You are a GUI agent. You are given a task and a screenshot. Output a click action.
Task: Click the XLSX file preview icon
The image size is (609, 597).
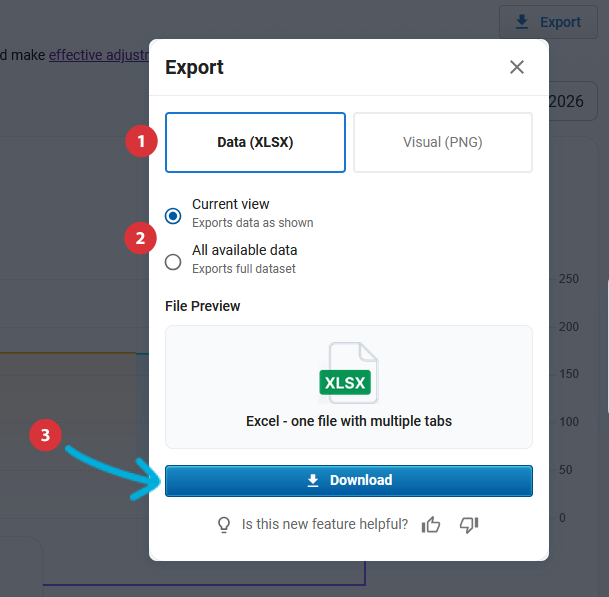coord(348,373)
